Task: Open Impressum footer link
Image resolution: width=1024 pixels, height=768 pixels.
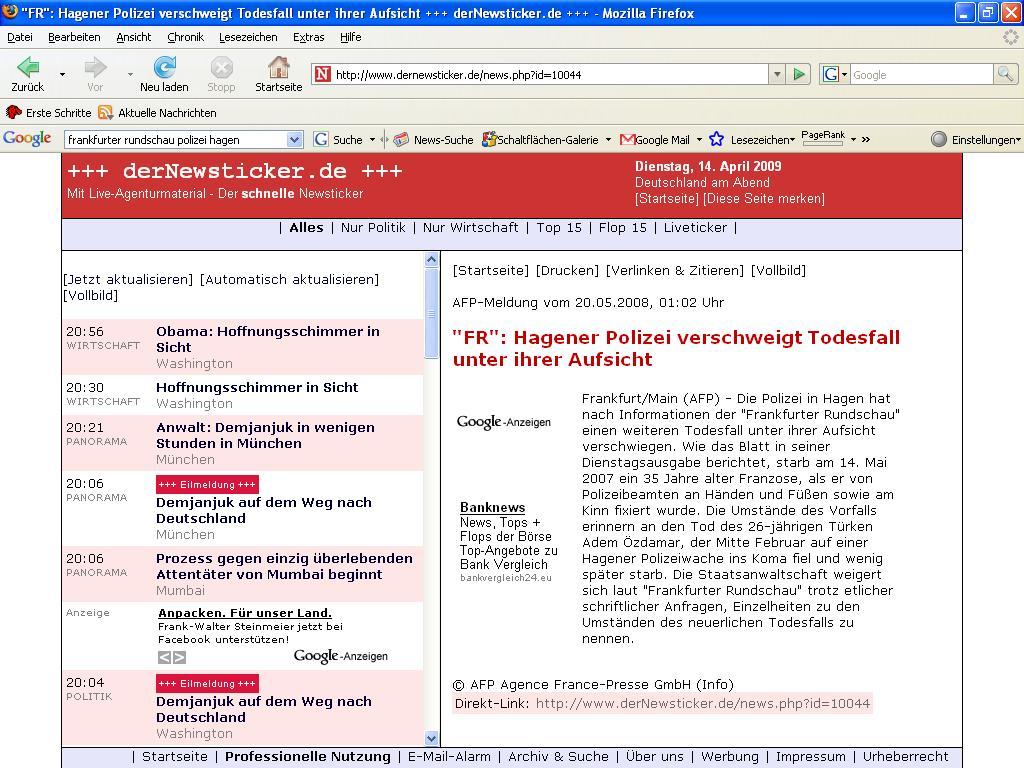Action: coord(810,756)
